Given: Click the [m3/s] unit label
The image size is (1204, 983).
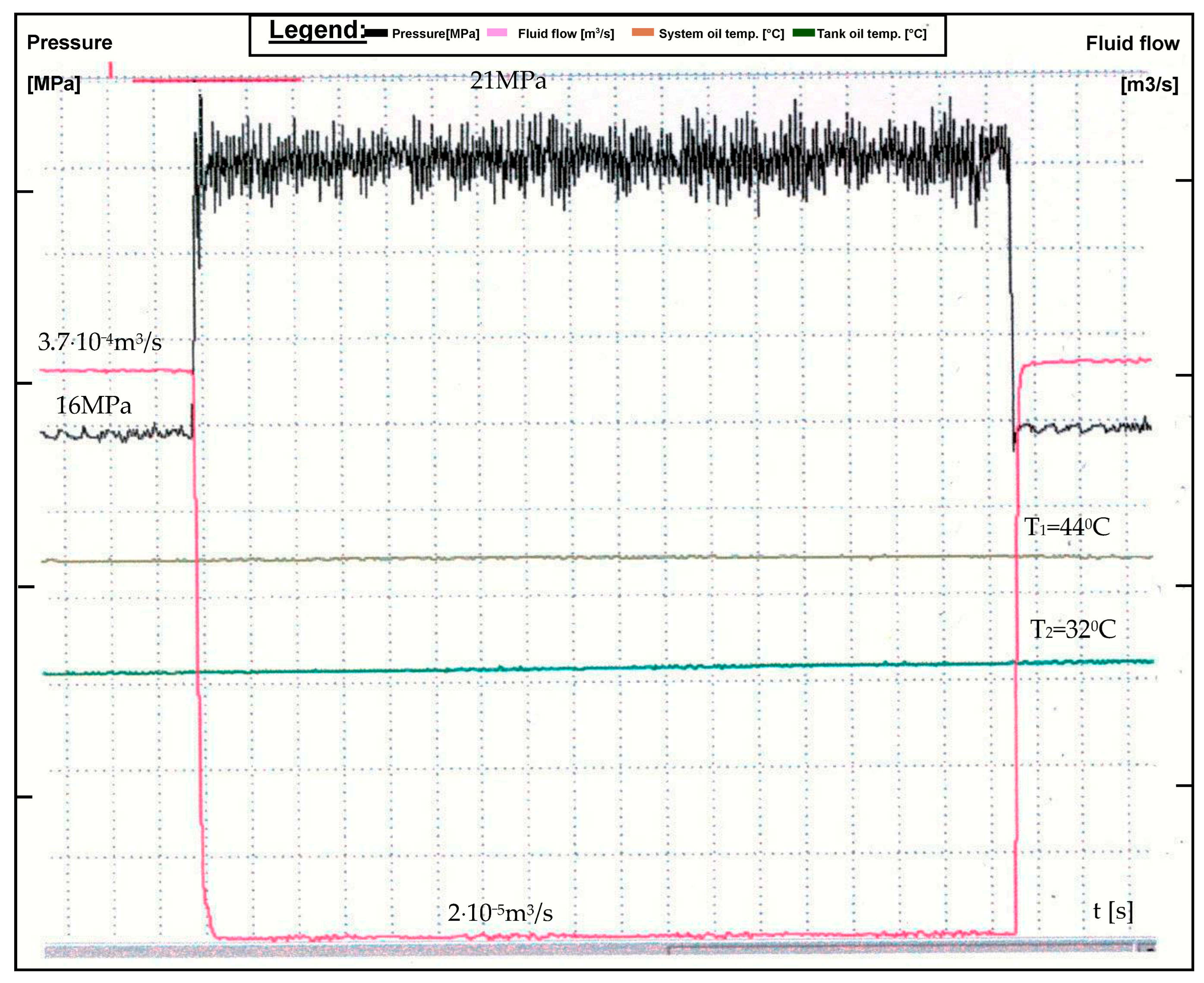Looking at the screenshot, I should [x=1149, y=85].
